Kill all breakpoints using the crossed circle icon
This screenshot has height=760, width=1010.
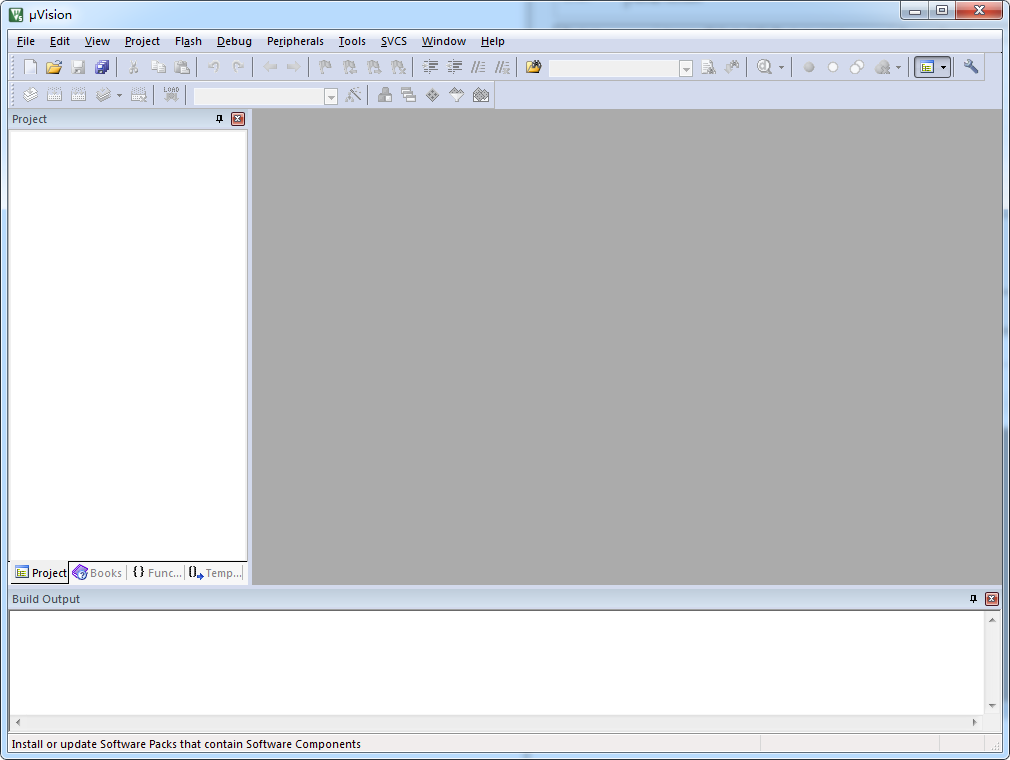pos(882,67)
